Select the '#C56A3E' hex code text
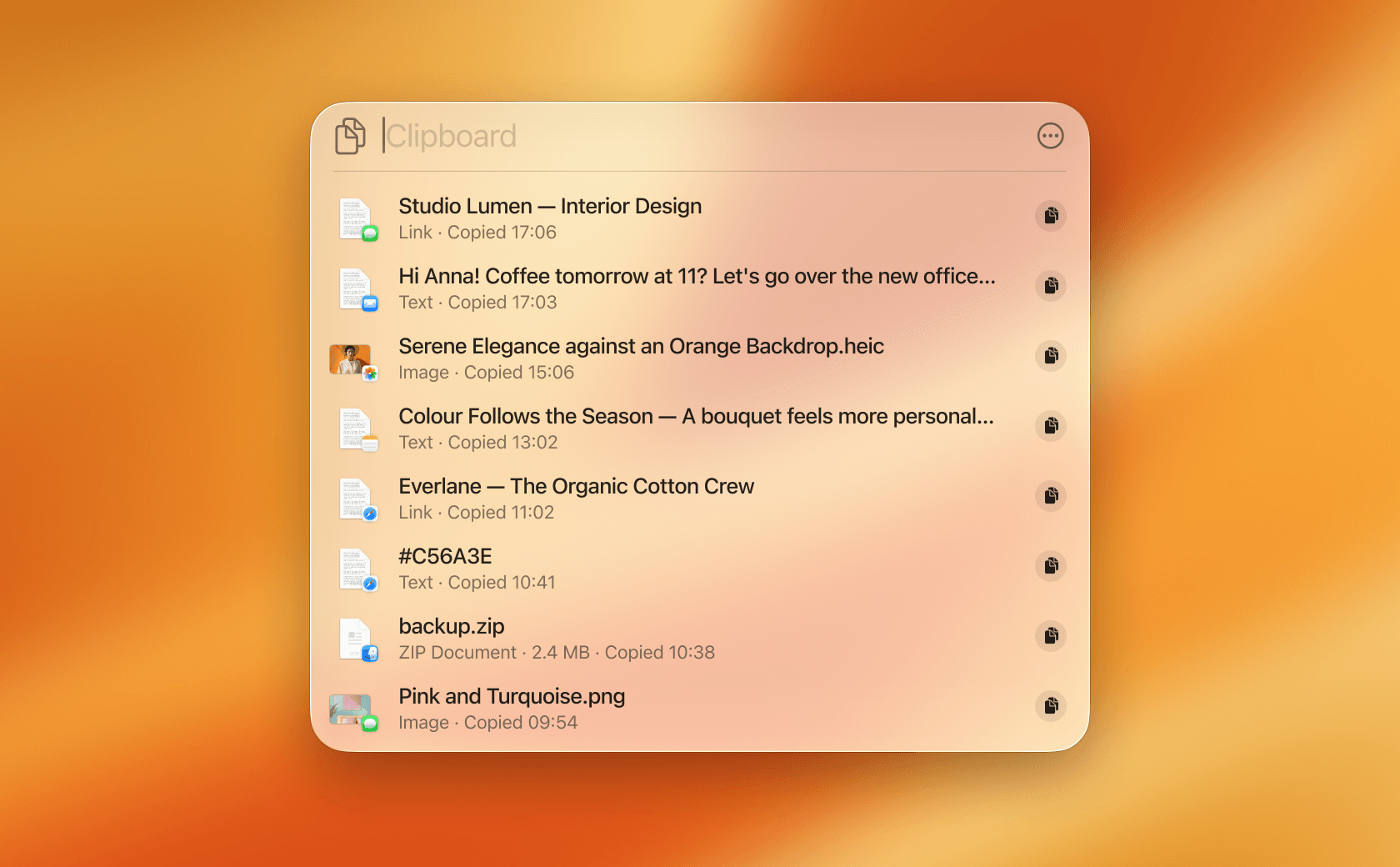 tap(445, 556)
